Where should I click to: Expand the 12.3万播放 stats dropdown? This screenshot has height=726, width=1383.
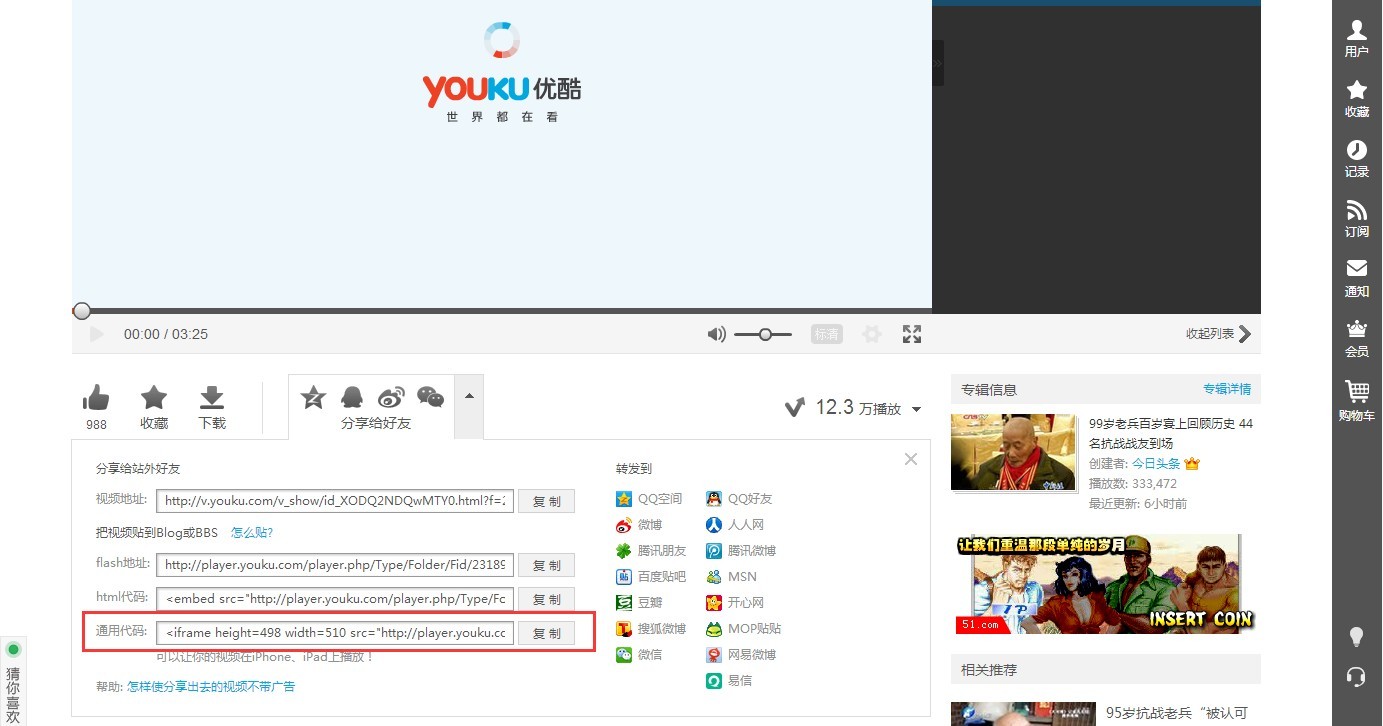point(917,409)
